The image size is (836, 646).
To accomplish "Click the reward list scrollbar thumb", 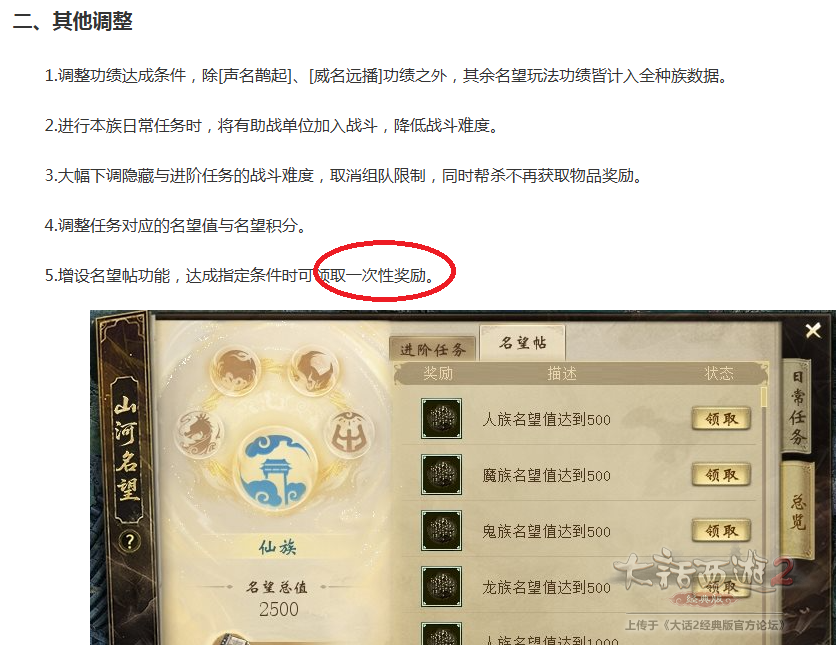I will (x=764, y=398).
